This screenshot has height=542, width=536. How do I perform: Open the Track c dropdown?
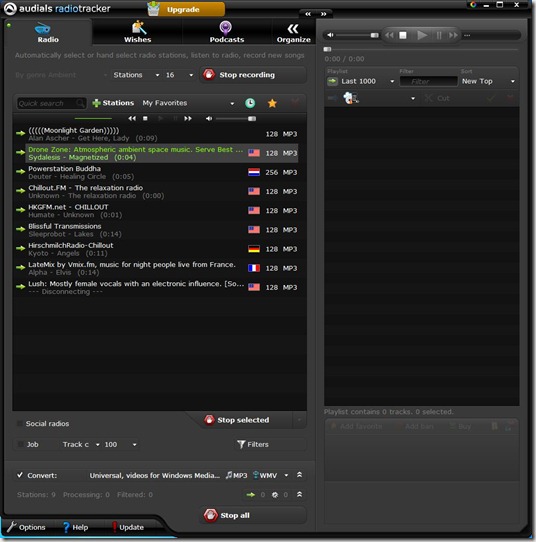[81, 444]
